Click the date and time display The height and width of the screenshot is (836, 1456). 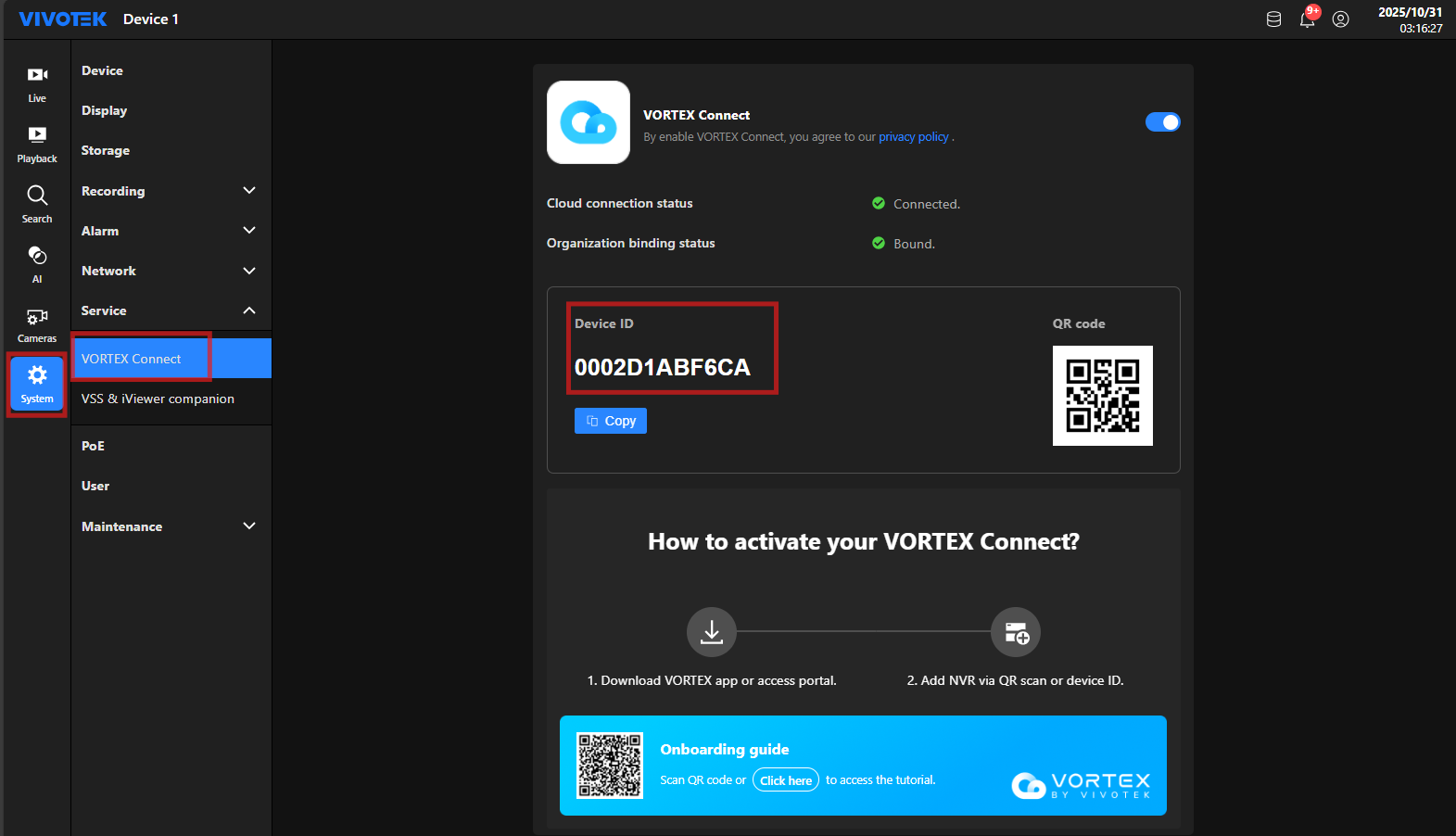tap(1410, 19)
